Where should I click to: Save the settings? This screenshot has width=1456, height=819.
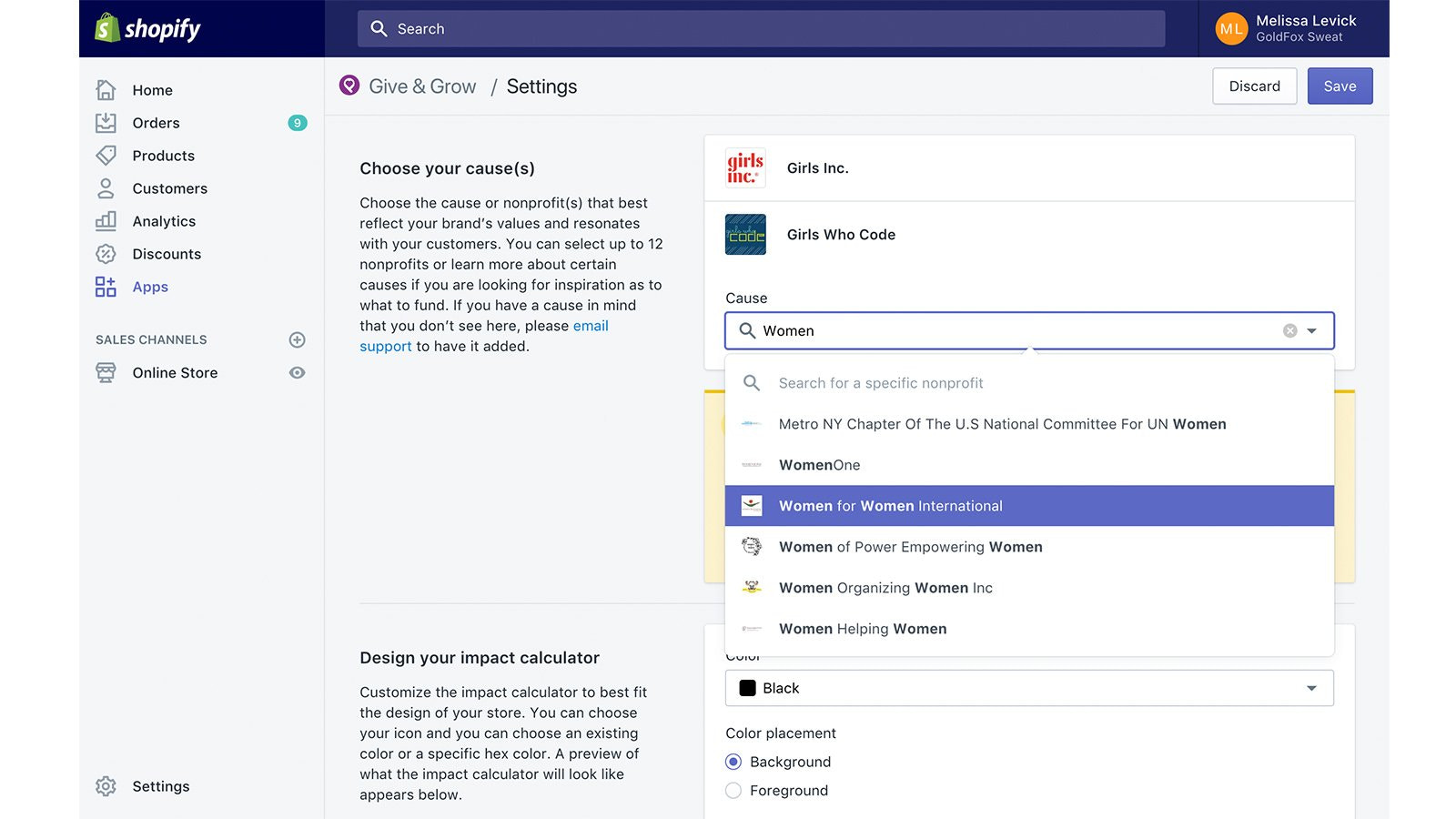click(x=1340, y=86)
